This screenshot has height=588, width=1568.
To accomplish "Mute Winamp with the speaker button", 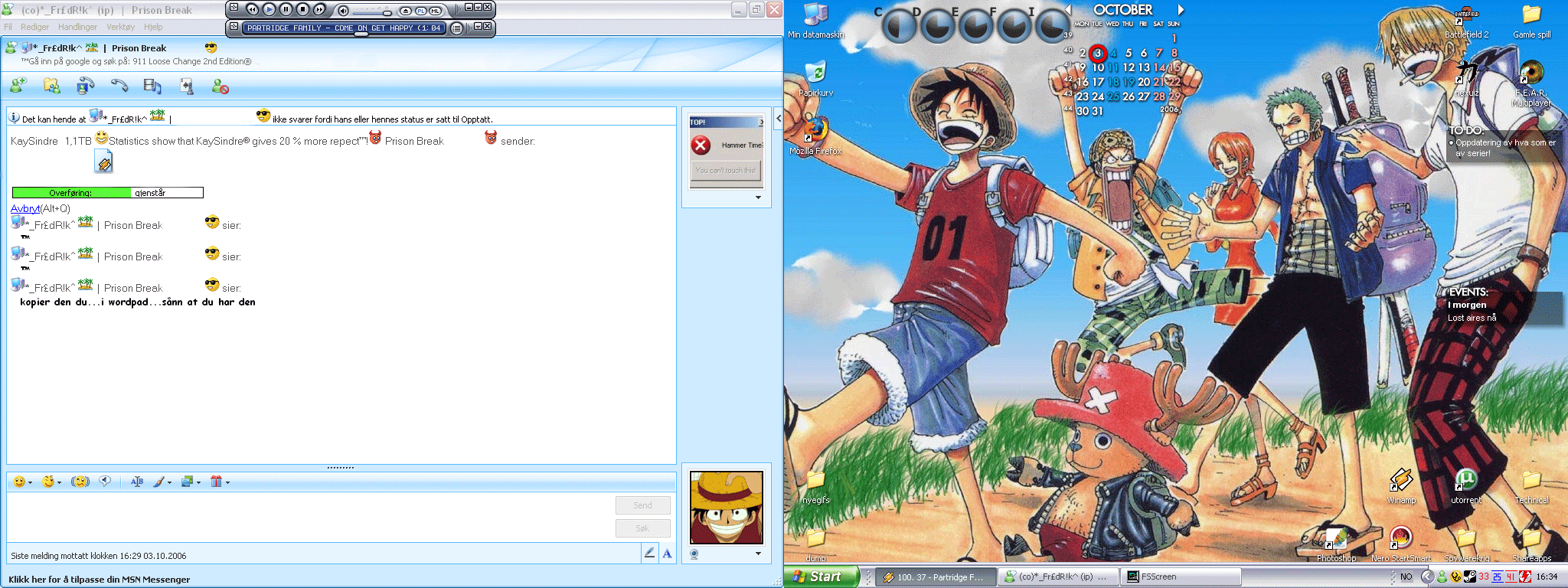I will click(343, 10).
